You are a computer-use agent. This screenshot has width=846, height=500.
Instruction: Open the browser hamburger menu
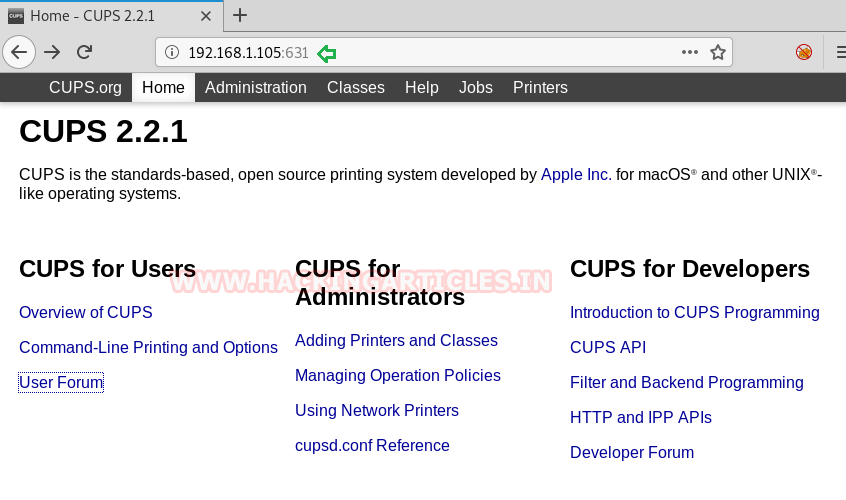coord(841,52)
